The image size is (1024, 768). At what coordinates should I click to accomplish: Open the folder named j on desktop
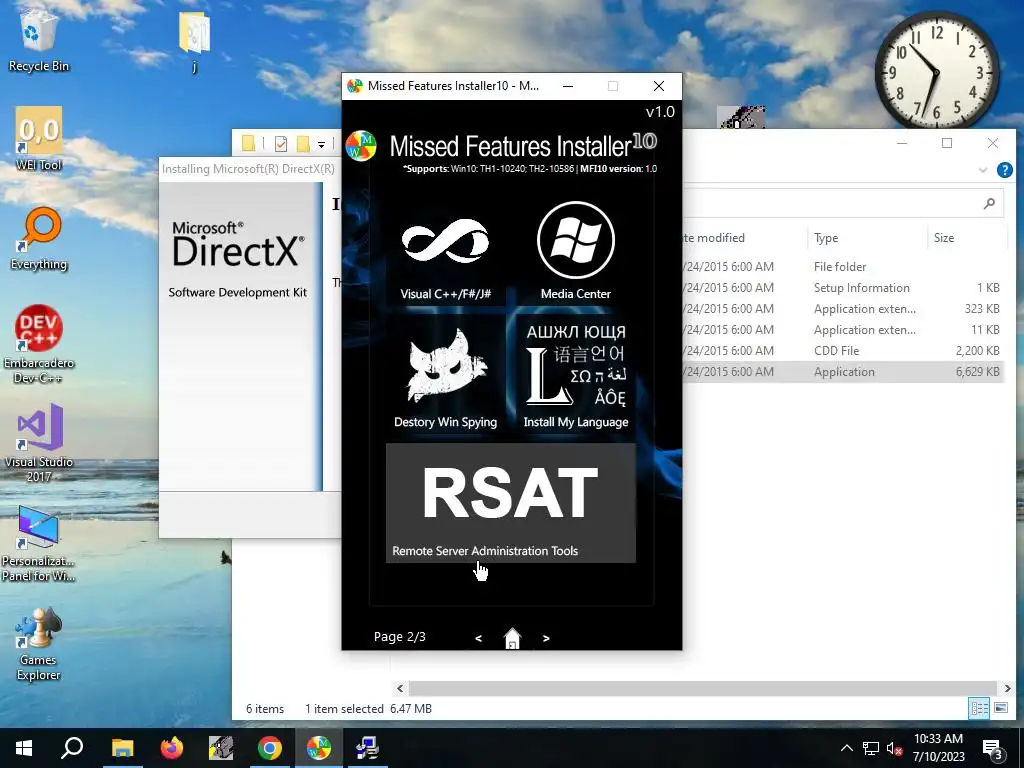pos(195,40)
